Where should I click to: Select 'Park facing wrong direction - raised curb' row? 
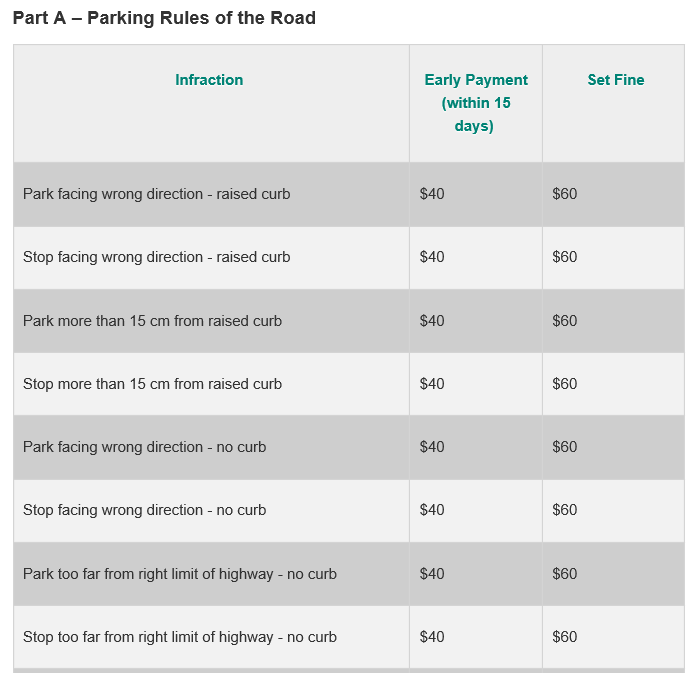[x=156, y=194]
